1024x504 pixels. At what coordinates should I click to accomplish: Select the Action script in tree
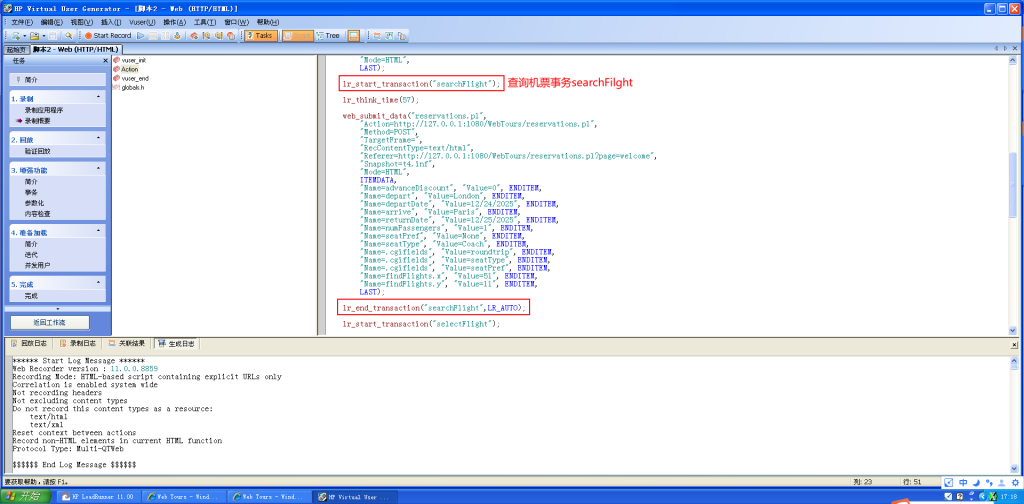click(x=129, y=69)
